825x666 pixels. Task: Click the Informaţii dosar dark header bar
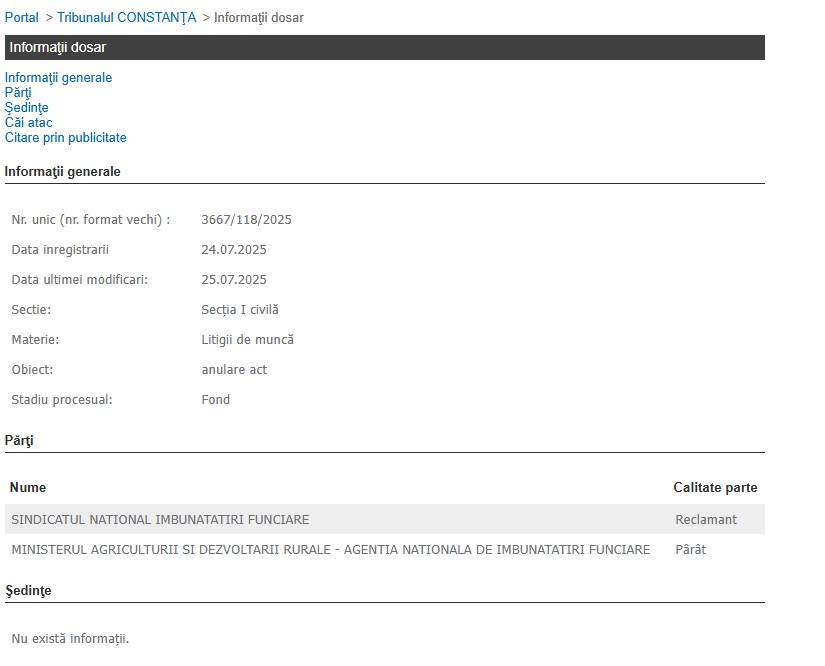(x=385, y=47)
